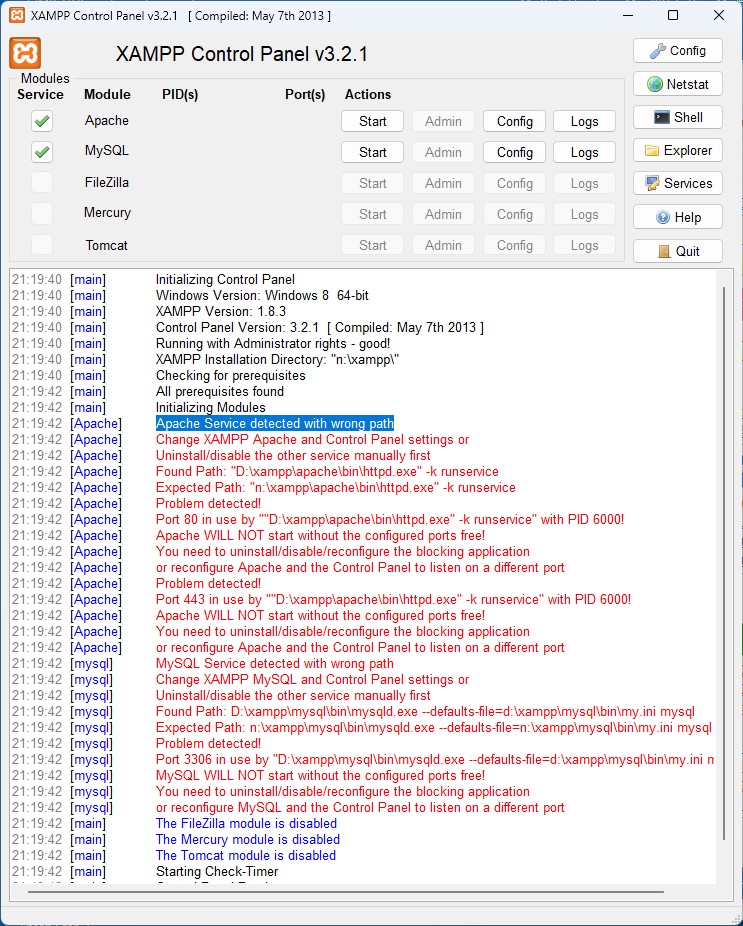Open Explorer via the folder icon

click(677, 151)
